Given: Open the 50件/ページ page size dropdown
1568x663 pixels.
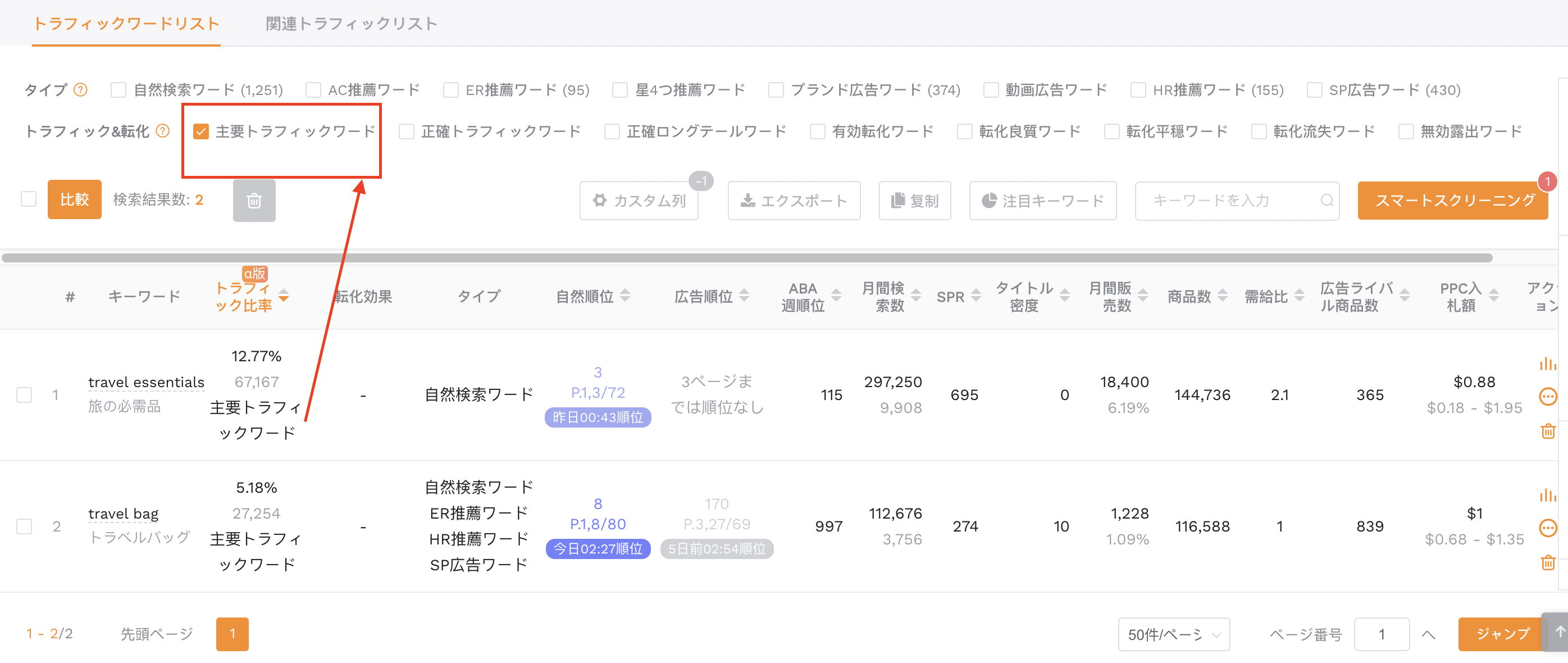Looking at the screenshot, I should coord(1174,634).
